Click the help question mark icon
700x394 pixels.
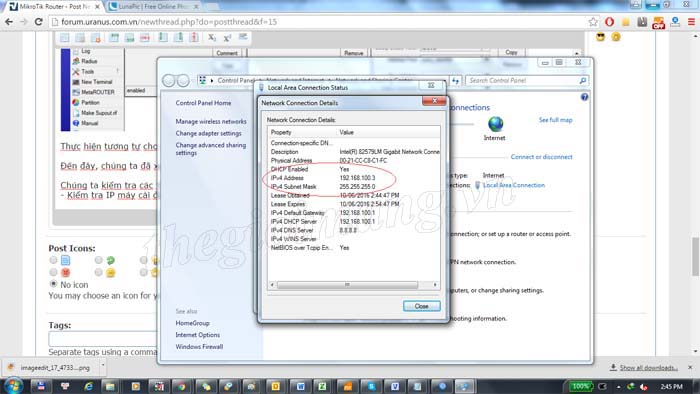click(584, 97)
